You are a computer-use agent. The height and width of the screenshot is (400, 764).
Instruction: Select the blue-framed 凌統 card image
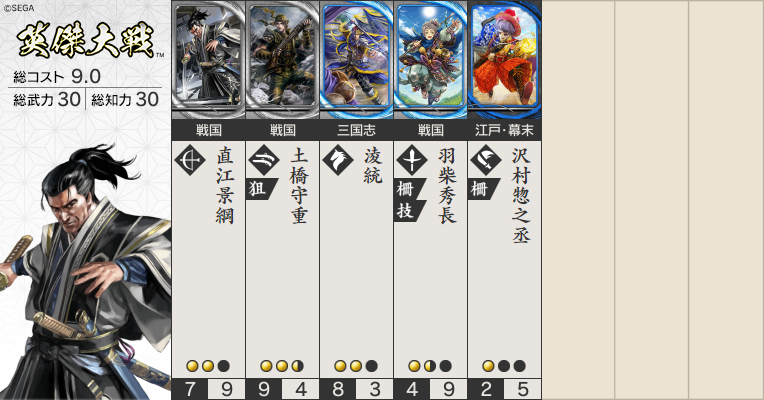tap(357, 59)
